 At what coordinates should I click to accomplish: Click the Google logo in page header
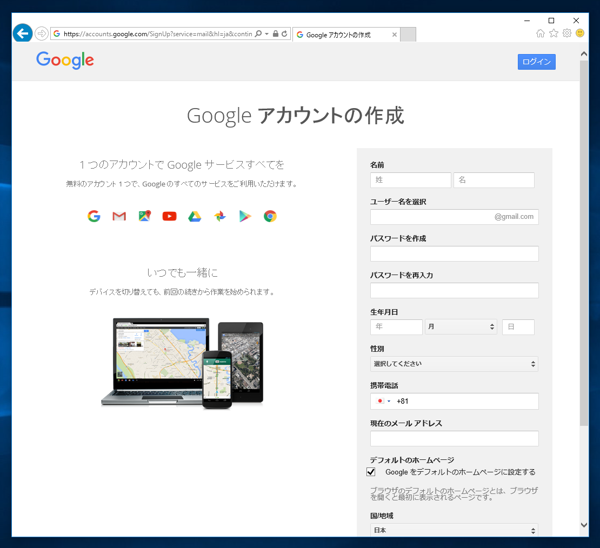65,60
